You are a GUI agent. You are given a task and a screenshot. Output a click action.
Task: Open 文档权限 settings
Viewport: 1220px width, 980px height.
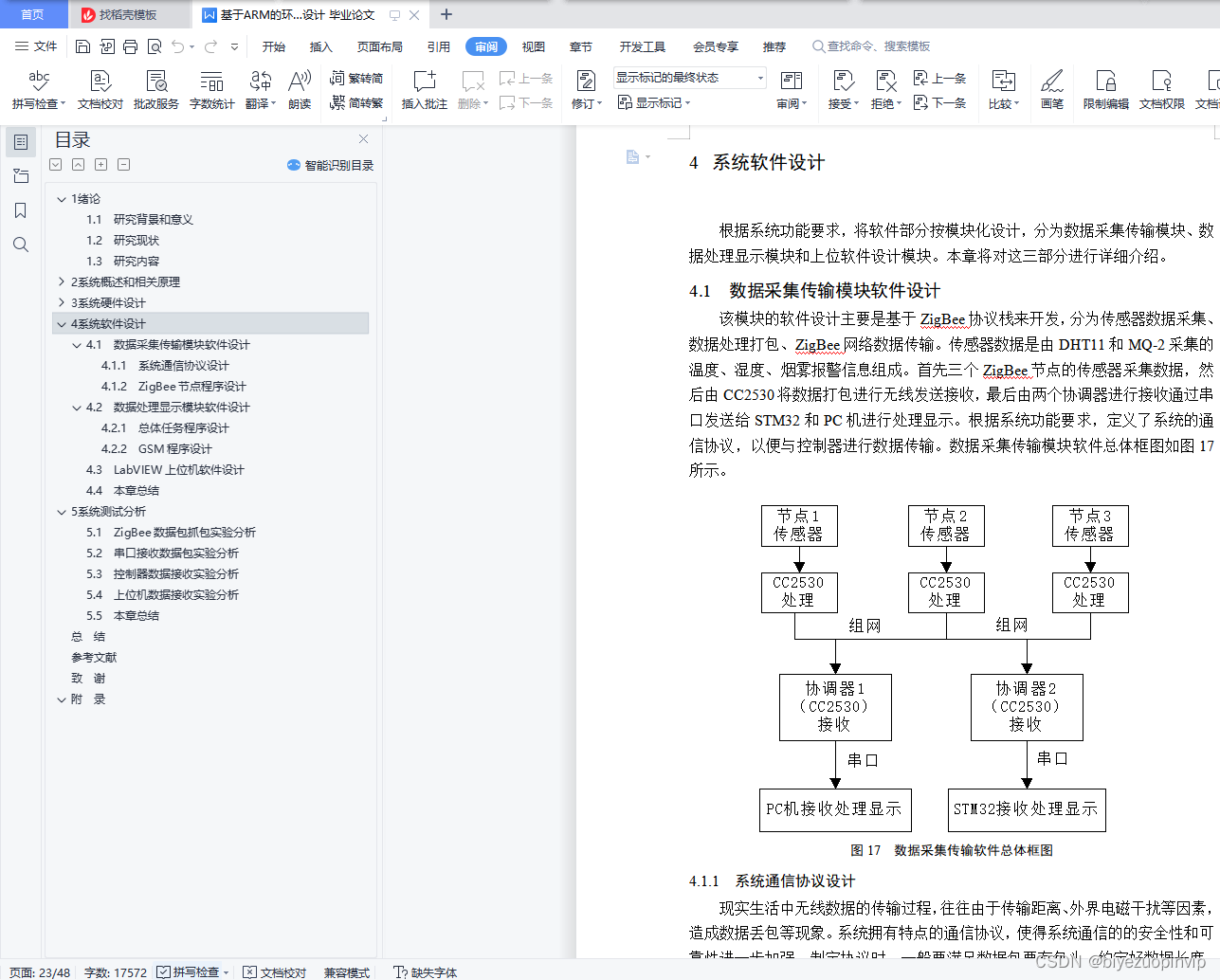(1162, 90)
